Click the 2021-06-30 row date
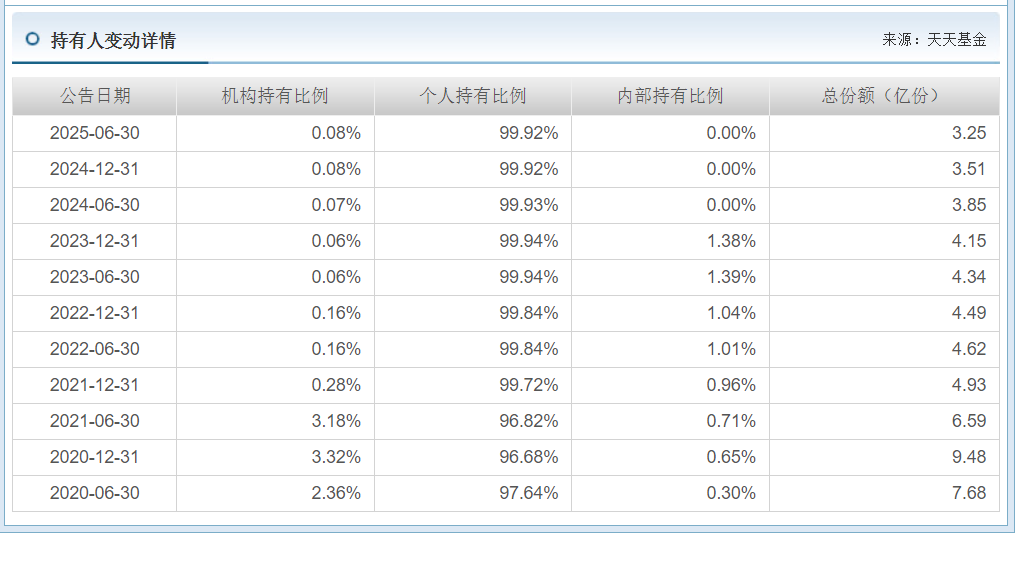1027x573 pixels. 95,421
